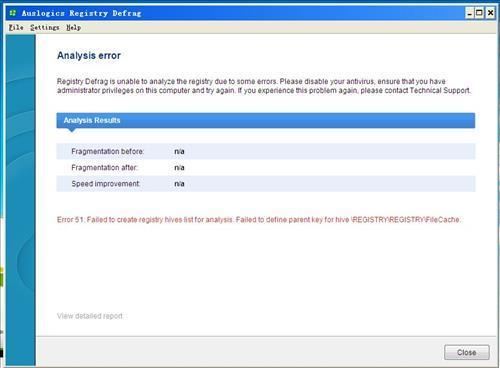Click the Fragmentation before label
Viewport: 500px width, 368px height.
(x=107, y=151)
